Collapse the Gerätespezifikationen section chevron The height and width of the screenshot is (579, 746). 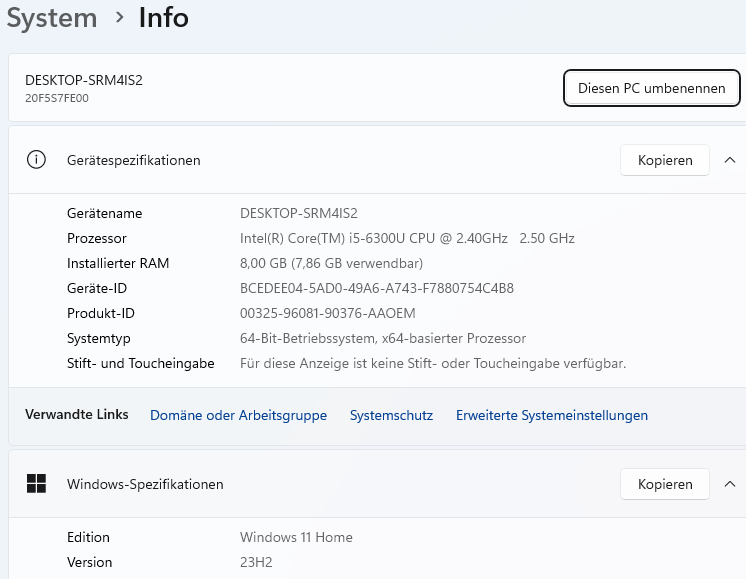730,160
